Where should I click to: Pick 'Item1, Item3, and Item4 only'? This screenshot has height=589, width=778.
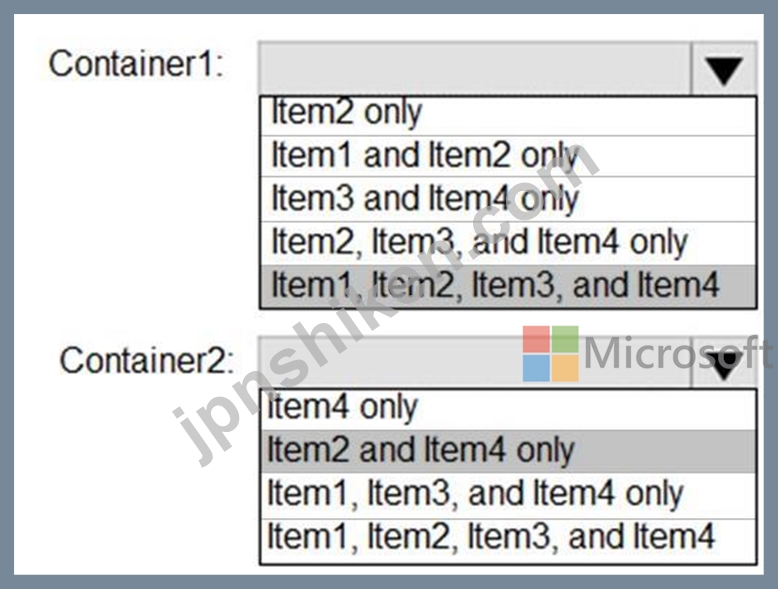[x=508, y=495]
